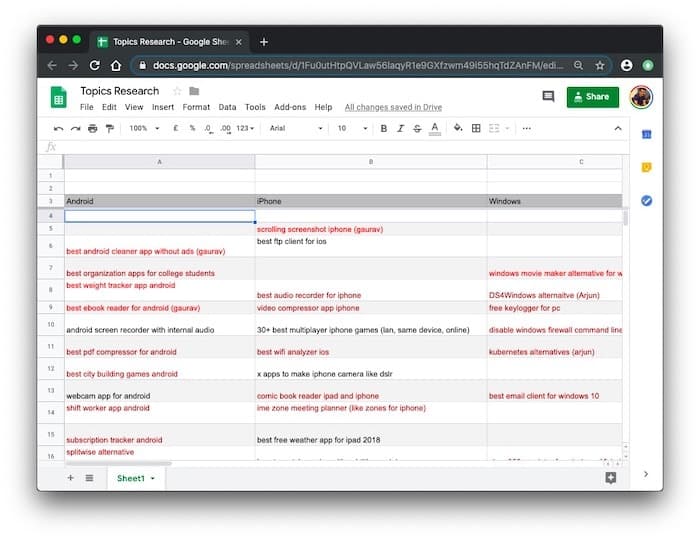
Task: Decrease decimal places button
Action: click(x=208, y=129)
